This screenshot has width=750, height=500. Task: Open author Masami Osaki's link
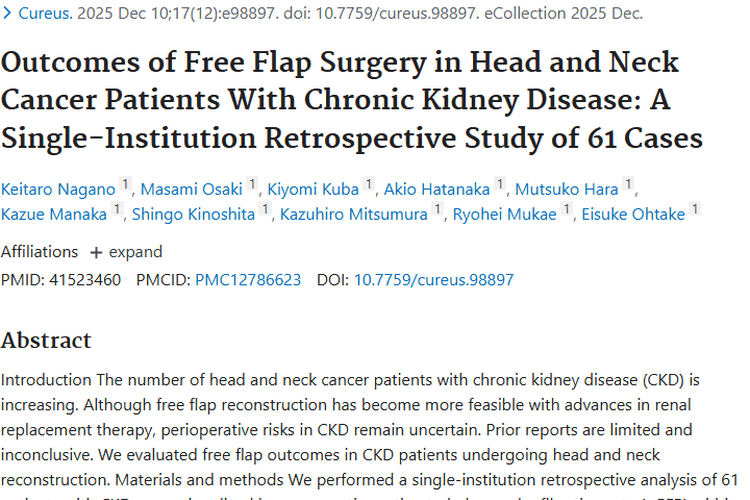(x=191, y=187)
